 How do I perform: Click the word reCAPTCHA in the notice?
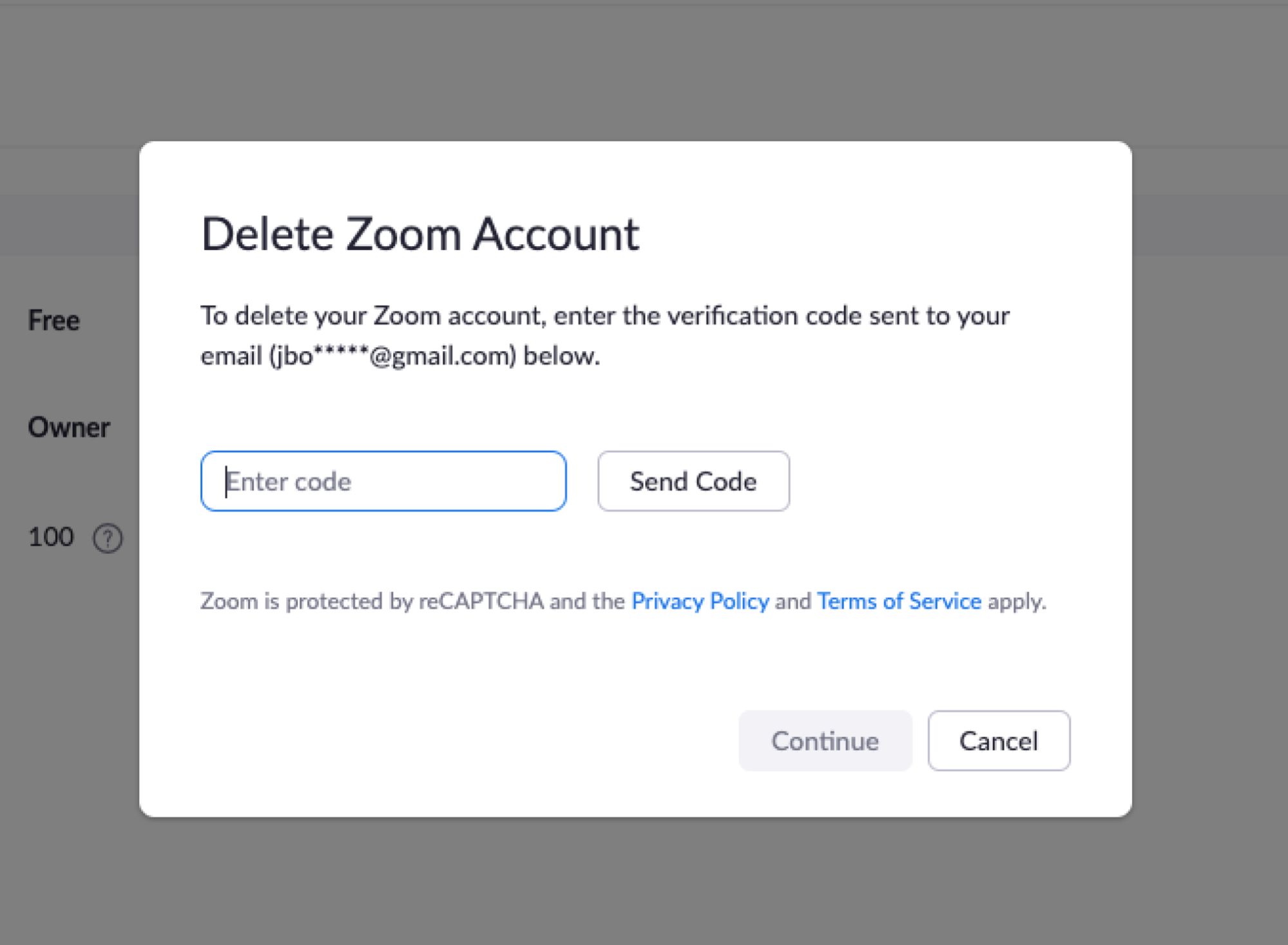click(481, 601)
